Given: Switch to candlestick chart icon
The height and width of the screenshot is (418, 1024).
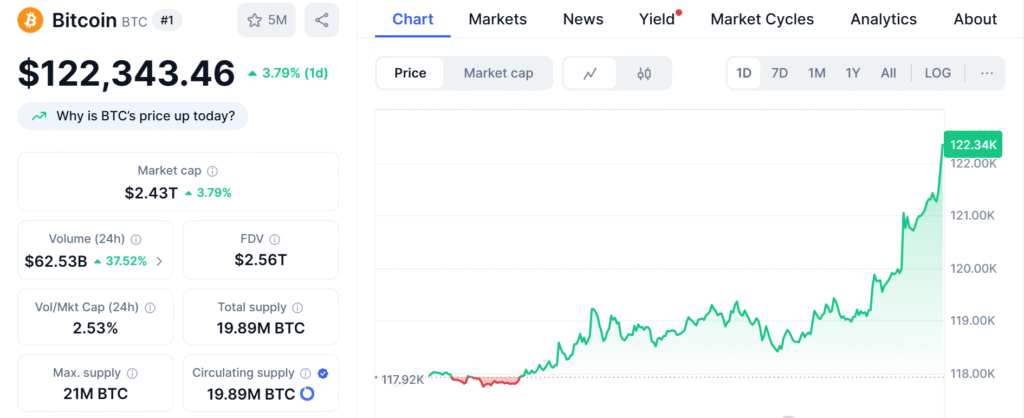Looking at the screenshot, I should 644,73.
